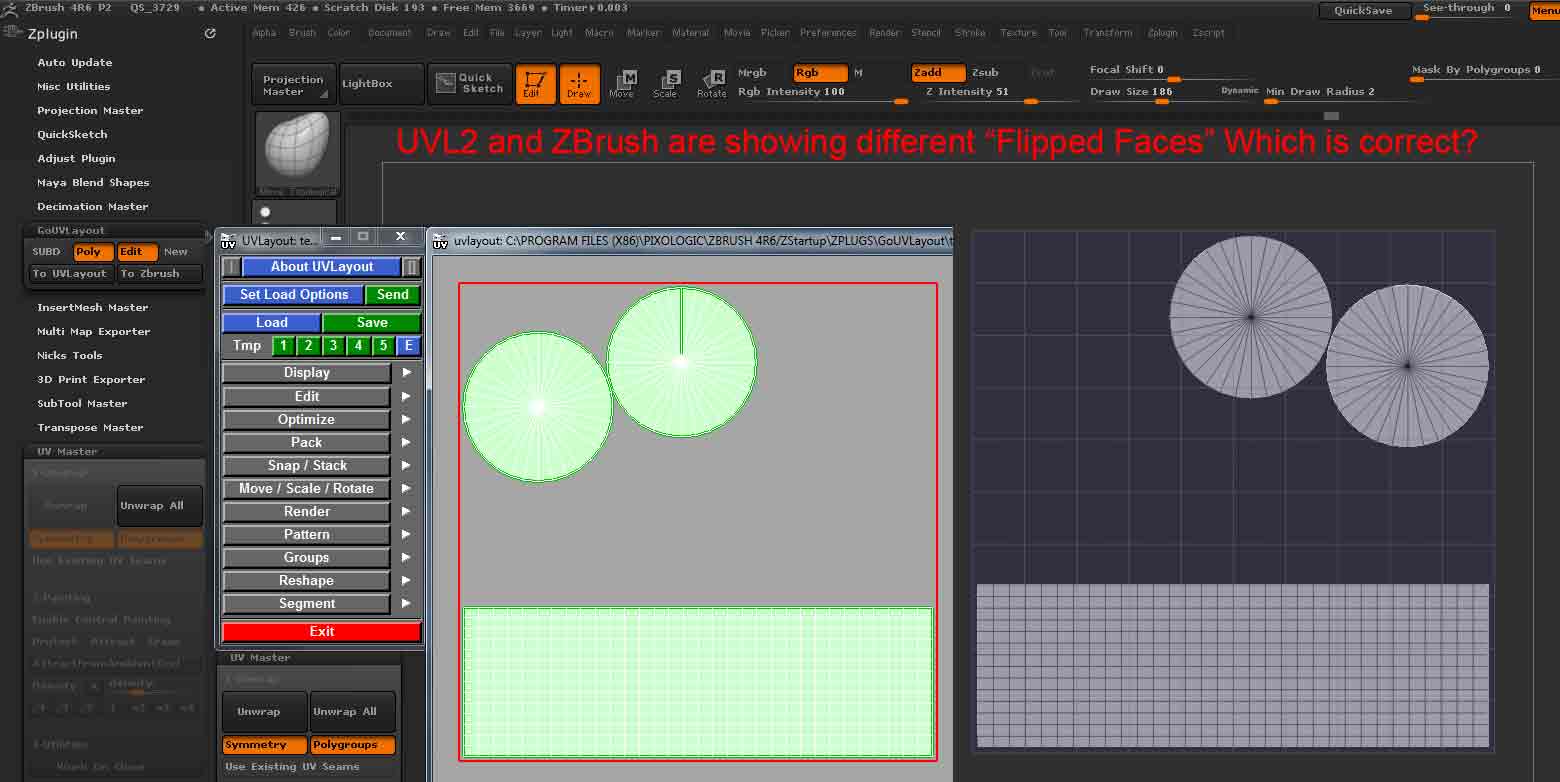Viewport: 1560px width, 782px height.
Task: Toggle Zadd sculpting mode
Action: [x=937, y=72]
